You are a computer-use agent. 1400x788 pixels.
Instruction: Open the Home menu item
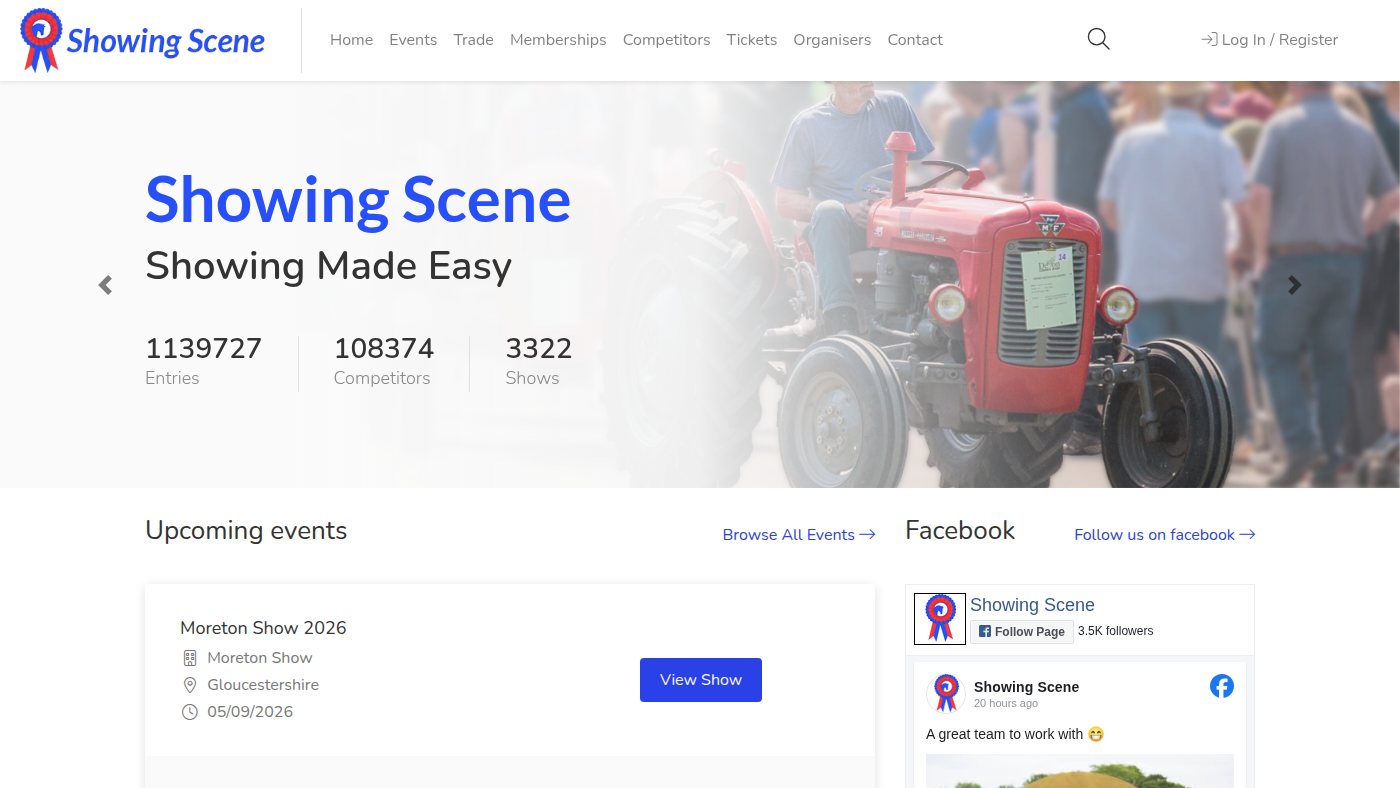(351, 40)
